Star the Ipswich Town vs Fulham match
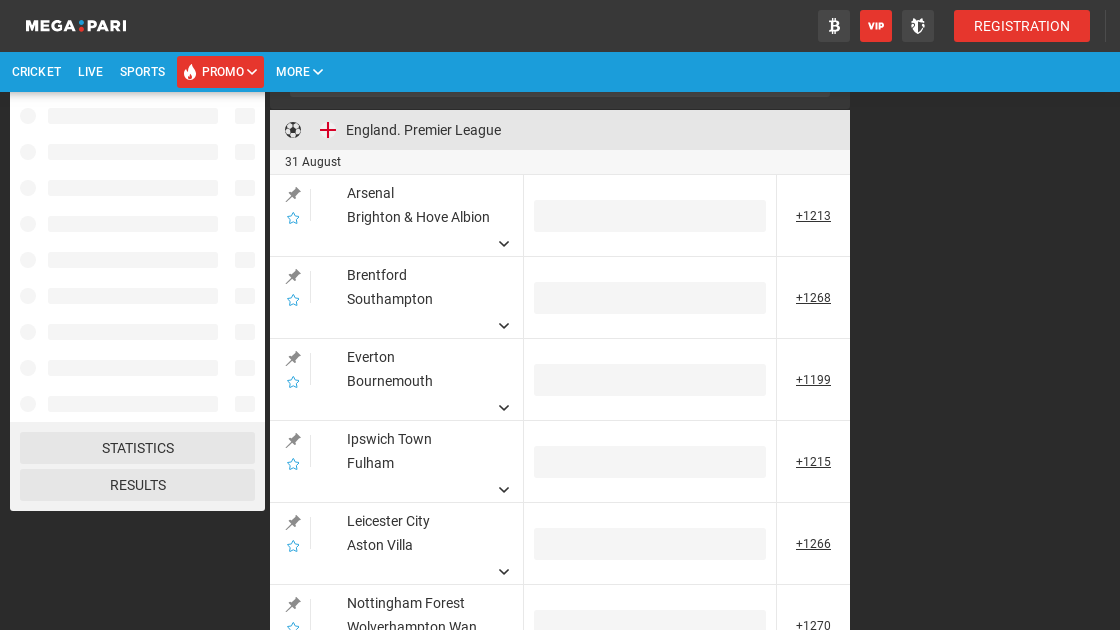 [x=293, y=464]
